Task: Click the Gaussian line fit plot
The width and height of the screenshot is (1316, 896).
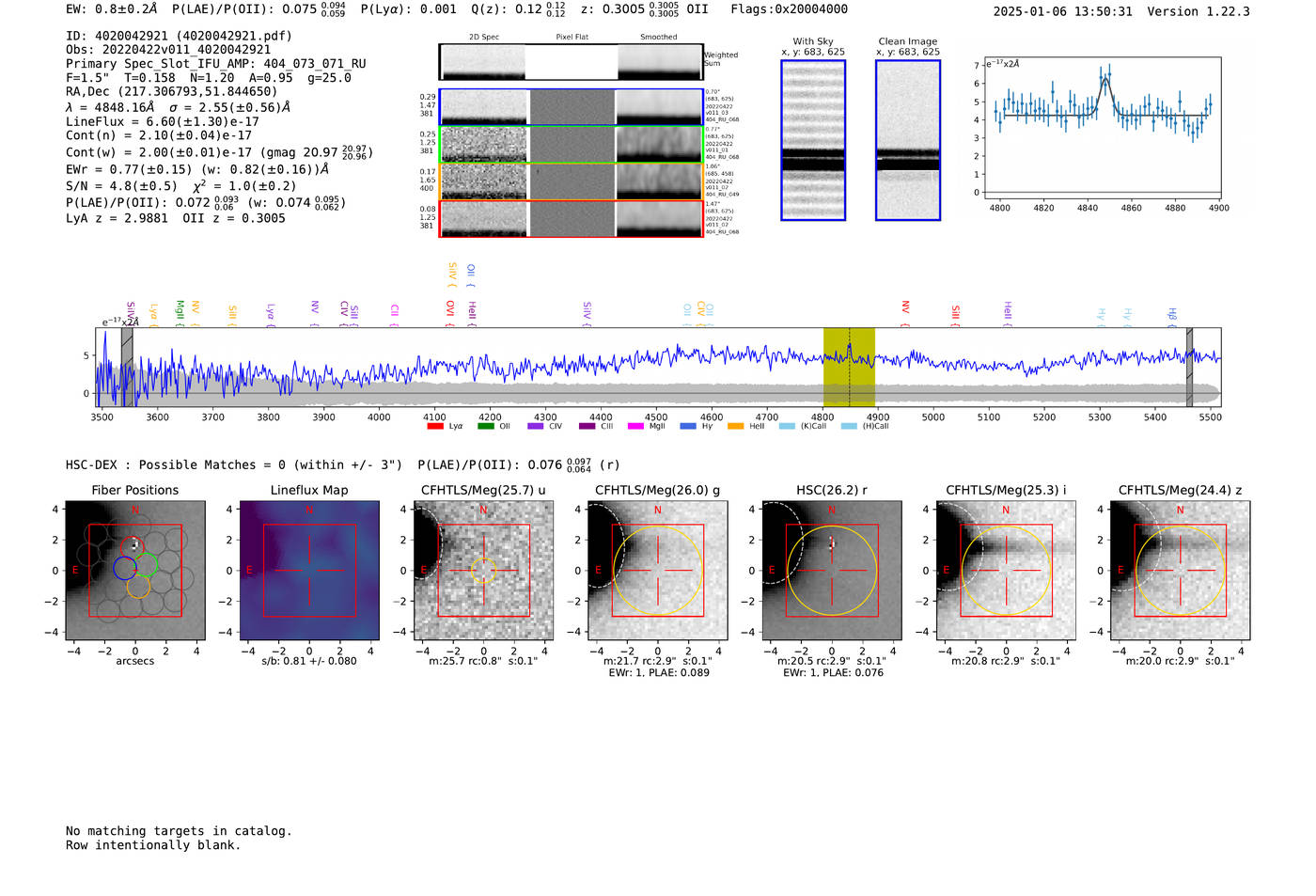Action: click(1102, 127)
